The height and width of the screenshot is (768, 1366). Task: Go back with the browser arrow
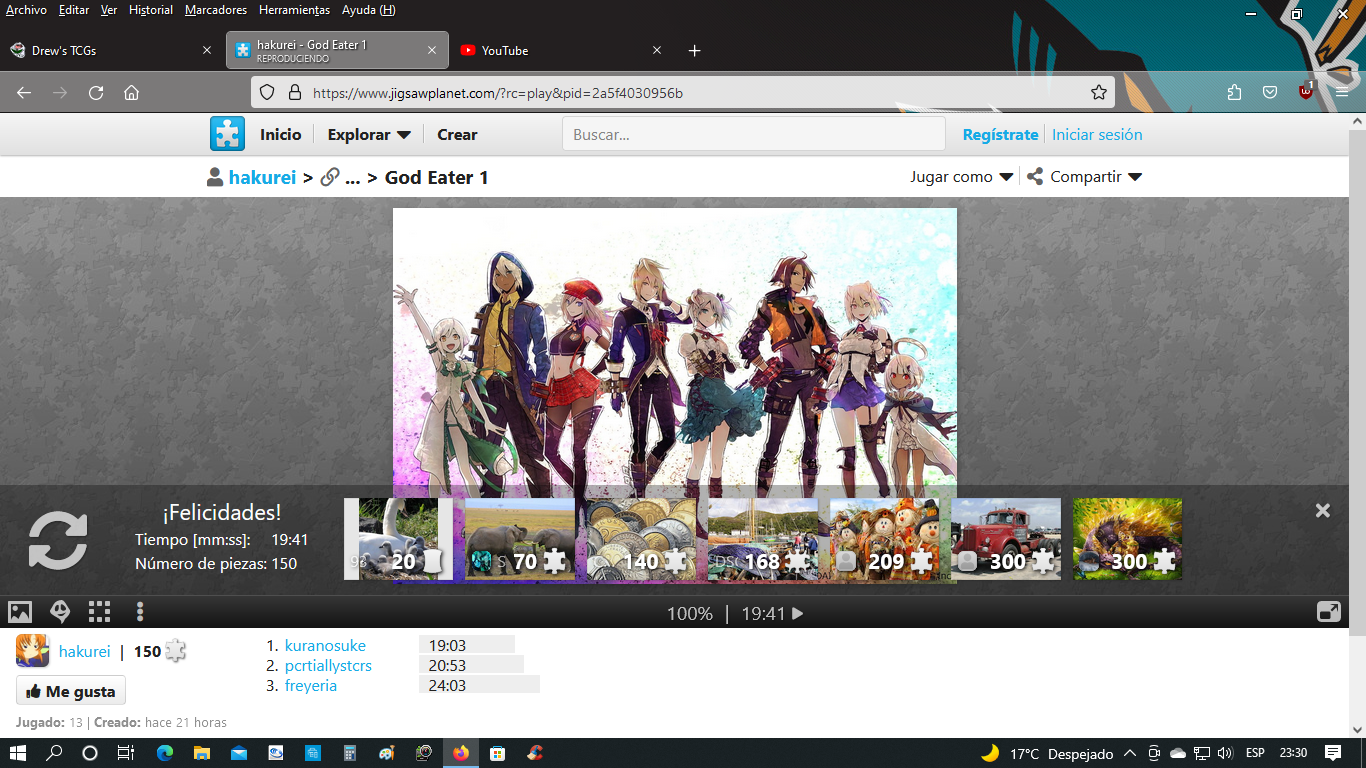[24, 93]
